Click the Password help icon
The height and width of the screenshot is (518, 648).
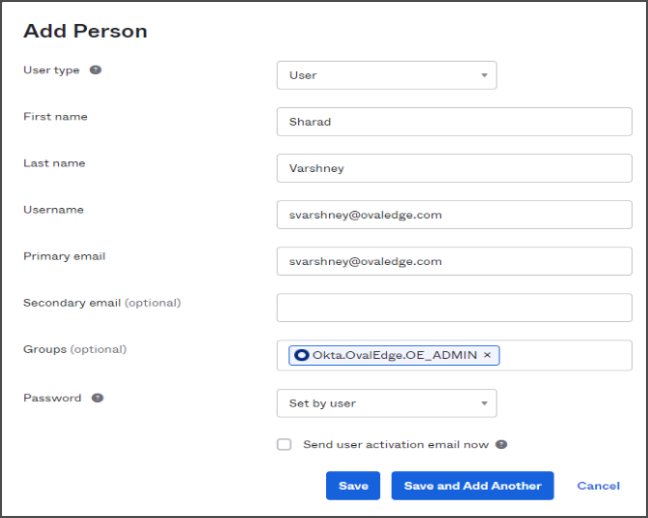coord(98,398)
